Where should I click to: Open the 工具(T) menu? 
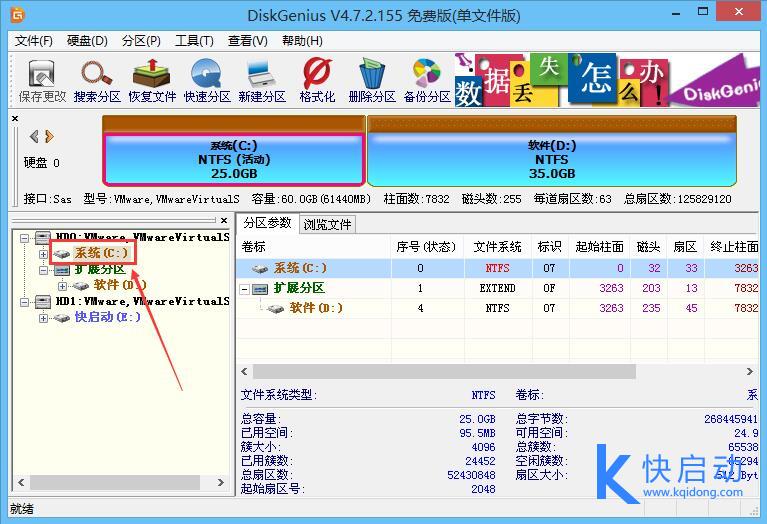click(x=194, y=41)
